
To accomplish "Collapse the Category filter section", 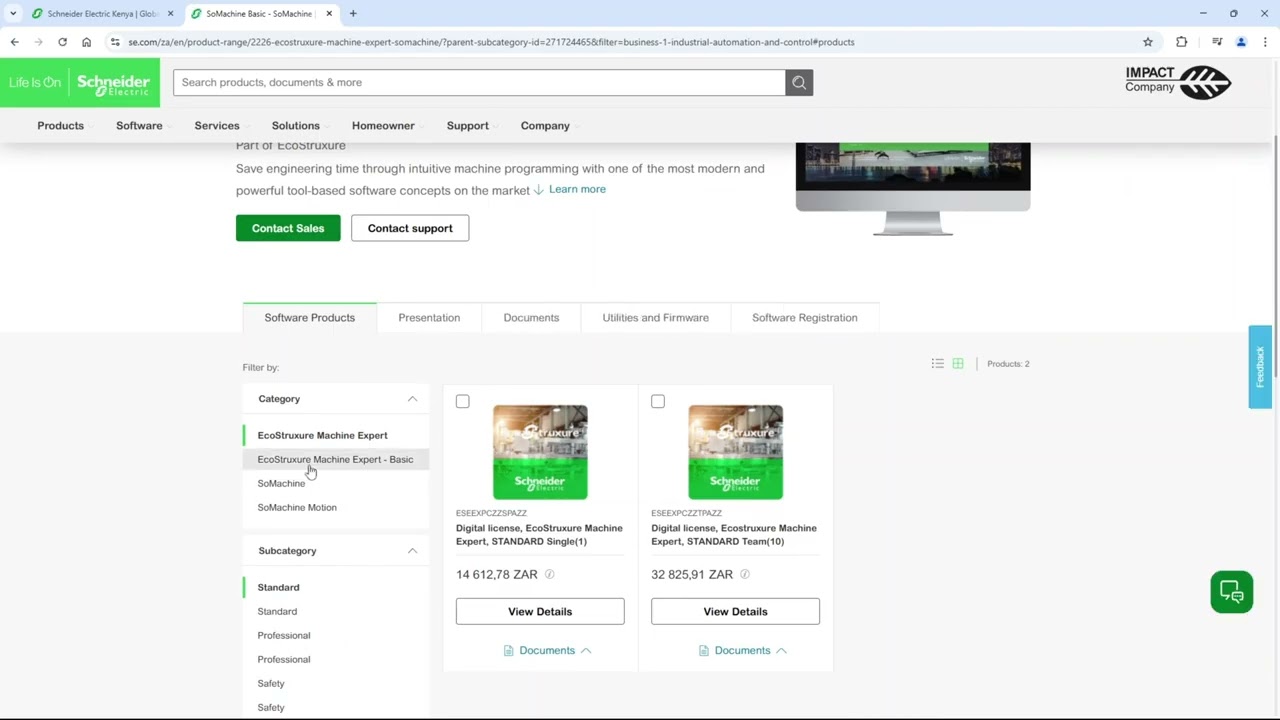I will 412,399.
